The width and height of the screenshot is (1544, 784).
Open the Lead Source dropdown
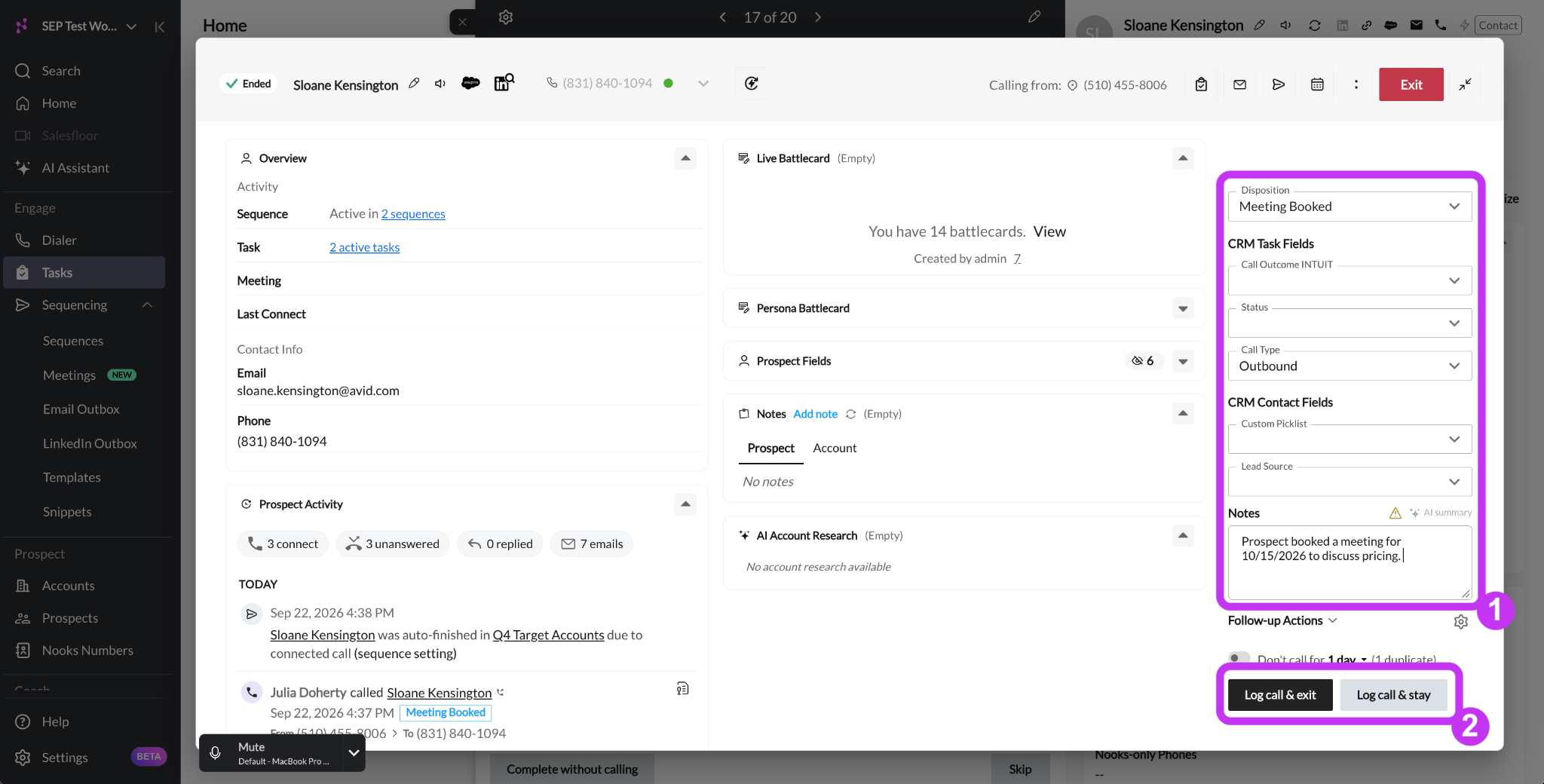point(1349,482)
